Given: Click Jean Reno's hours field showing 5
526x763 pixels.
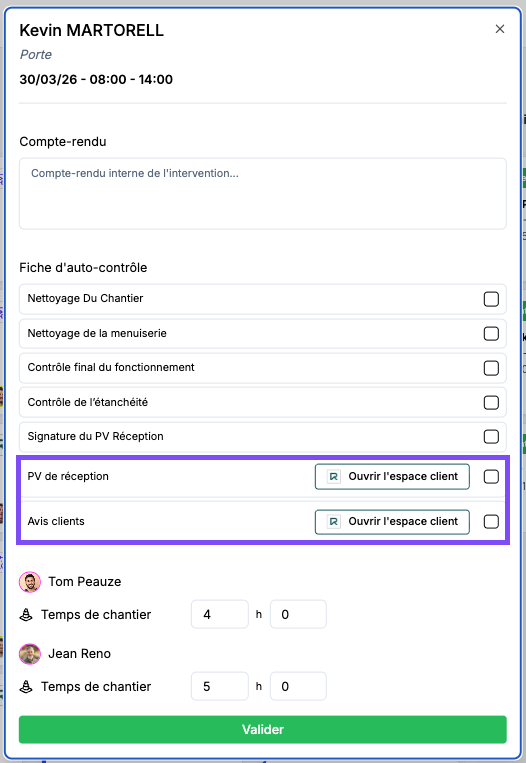Looking at the screenshot, I should (x=219, y=687).
